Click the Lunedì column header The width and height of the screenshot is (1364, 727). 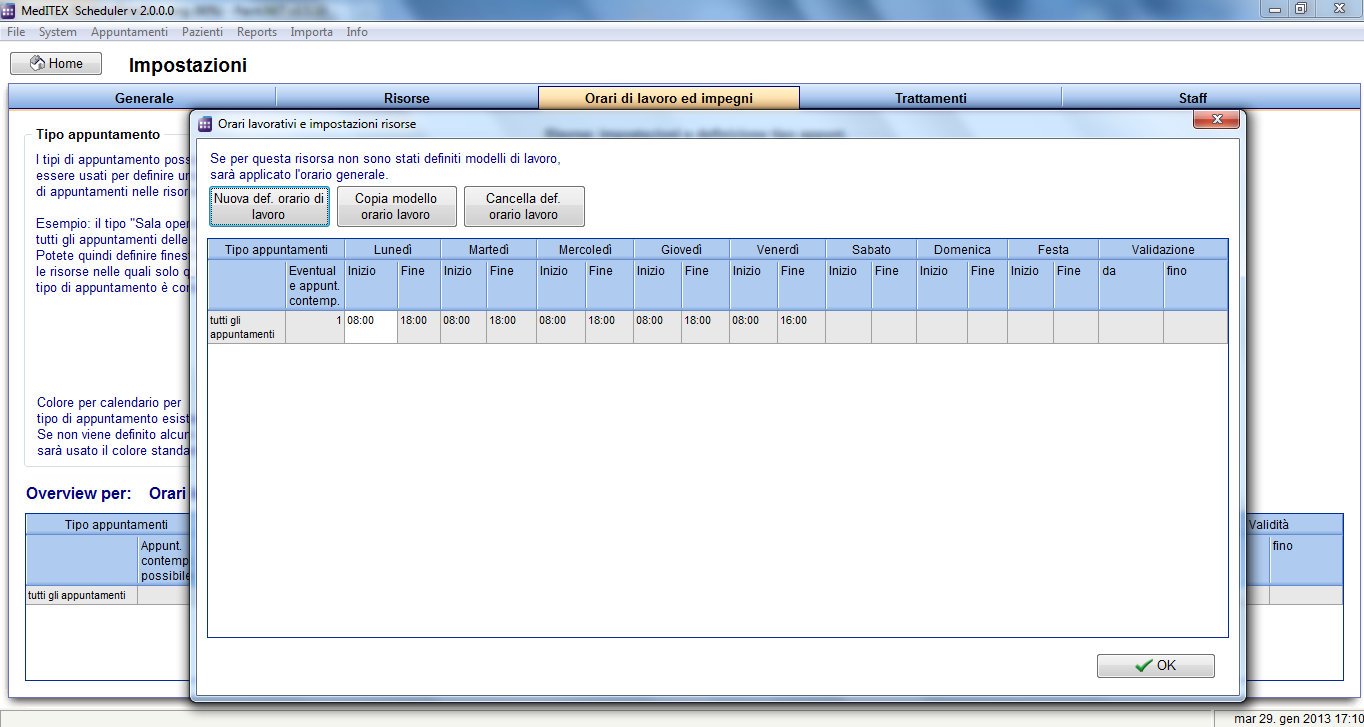393,249
